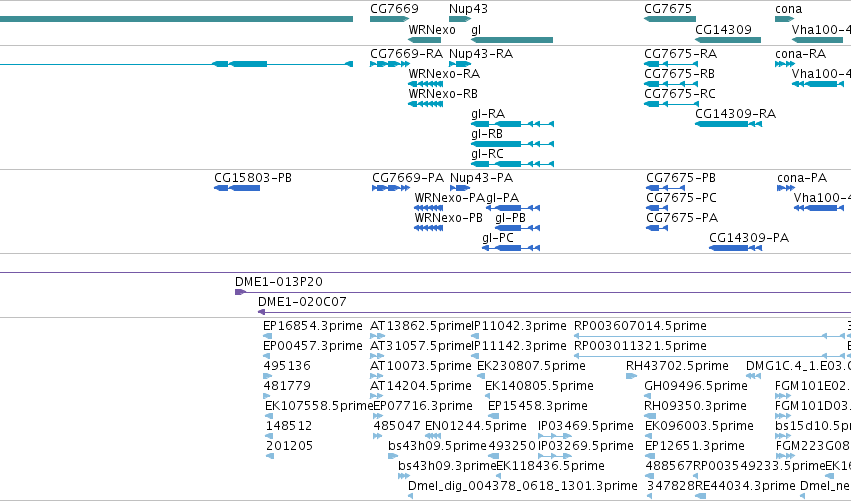Select the WRNexo-PB protein
The width and height of the screenshot is (851, 501).
428,228
